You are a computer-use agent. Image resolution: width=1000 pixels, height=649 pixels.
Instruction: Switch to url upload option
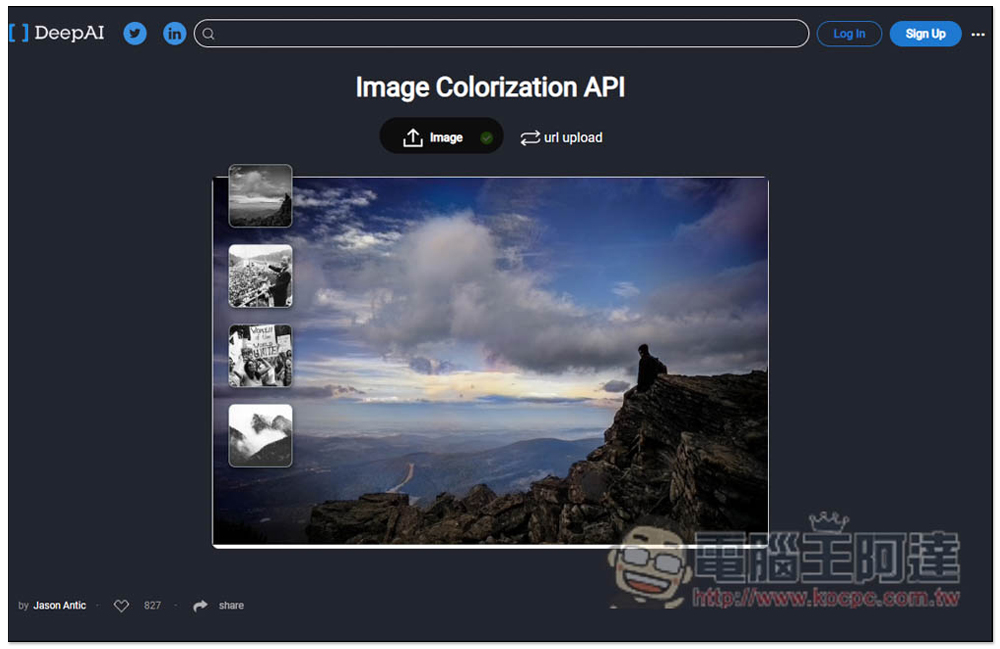coord(573,138)
